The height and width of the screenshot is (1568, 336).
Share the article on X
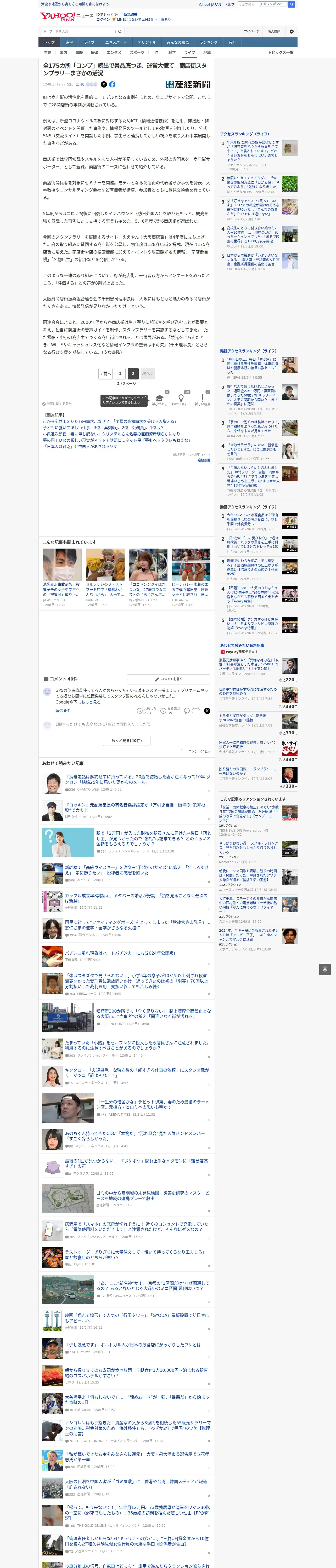coord(104,85)
